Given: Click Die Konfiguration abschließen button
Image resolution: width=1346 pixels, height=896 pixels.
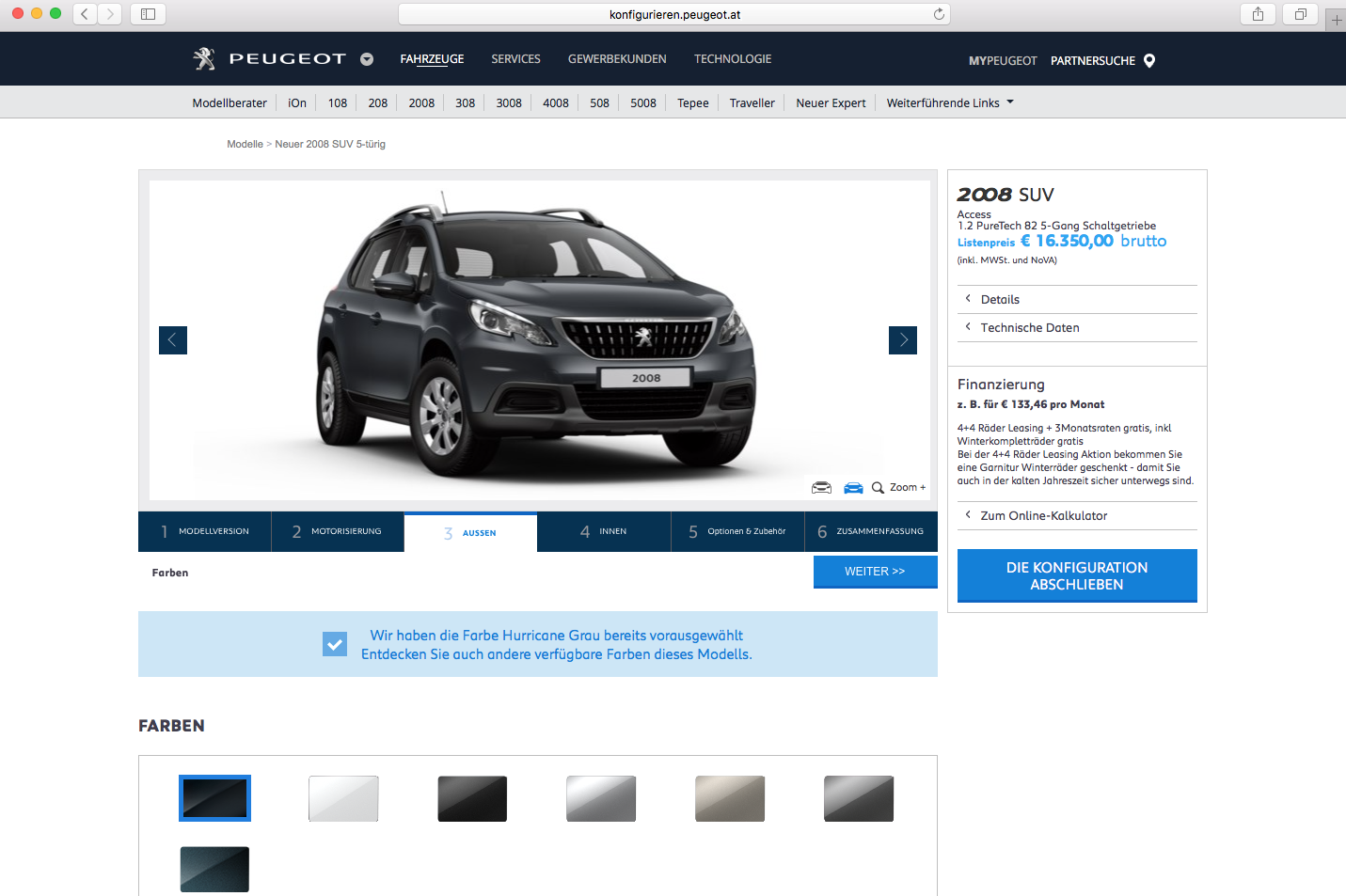Looking at the screenshot, I should [x=1077, y=576].
